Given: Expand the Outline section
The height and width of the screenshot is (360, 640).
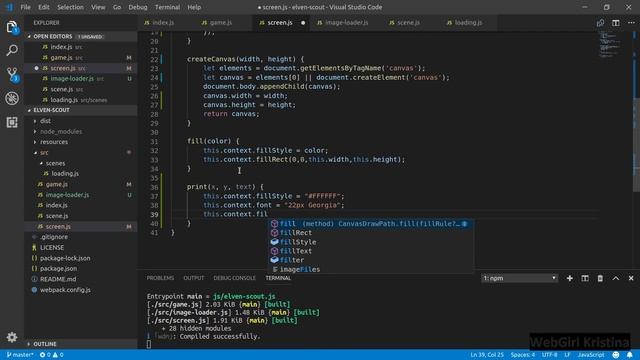Looking at the screenshot, I should (81, 344).
